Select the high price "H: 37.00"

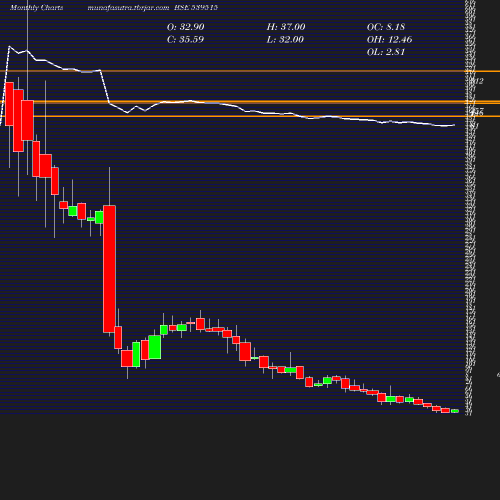pos(286,27)
